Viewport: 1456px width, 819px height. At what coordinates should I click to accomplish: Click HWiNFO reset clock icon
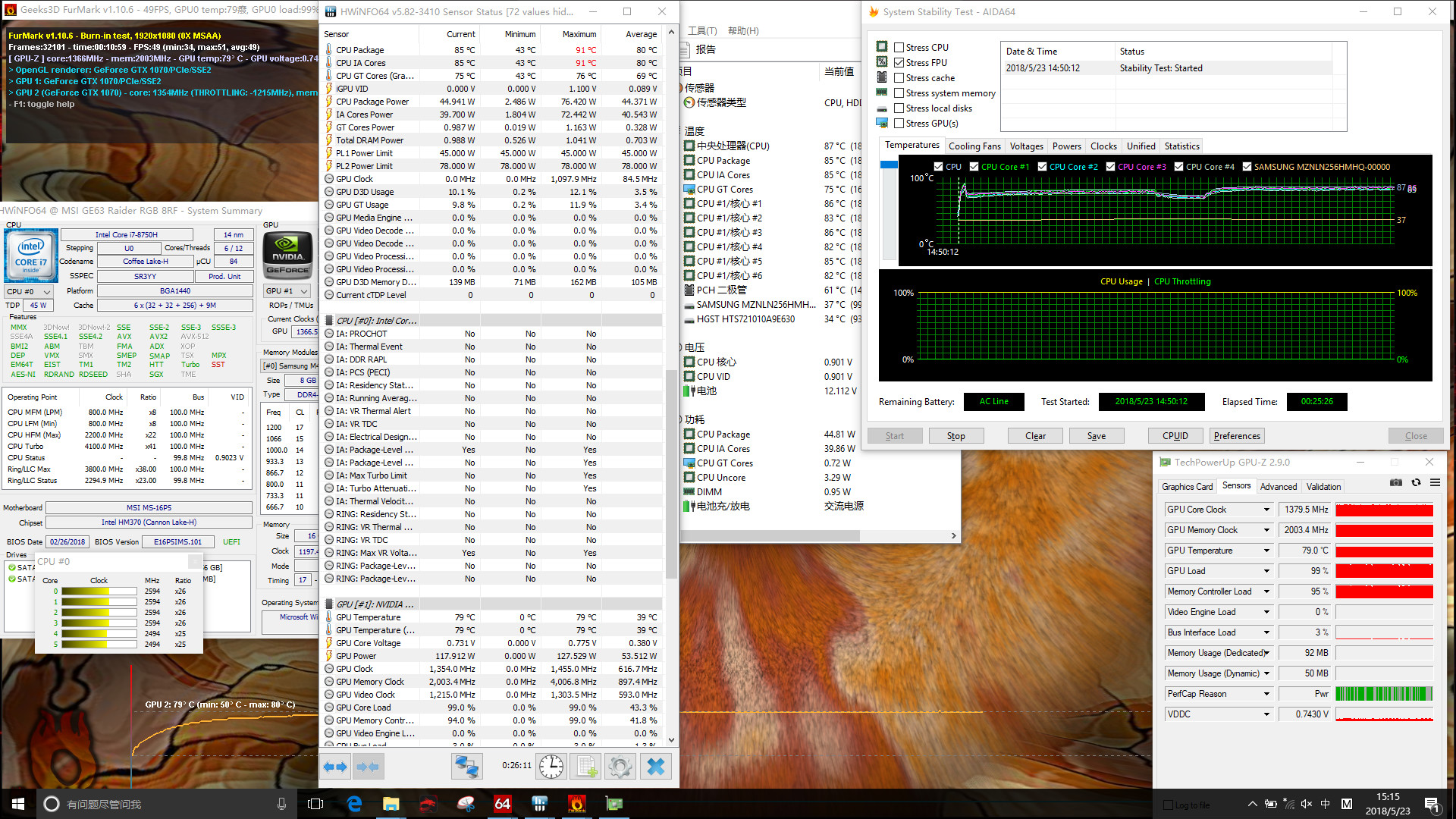click(551, 767)
